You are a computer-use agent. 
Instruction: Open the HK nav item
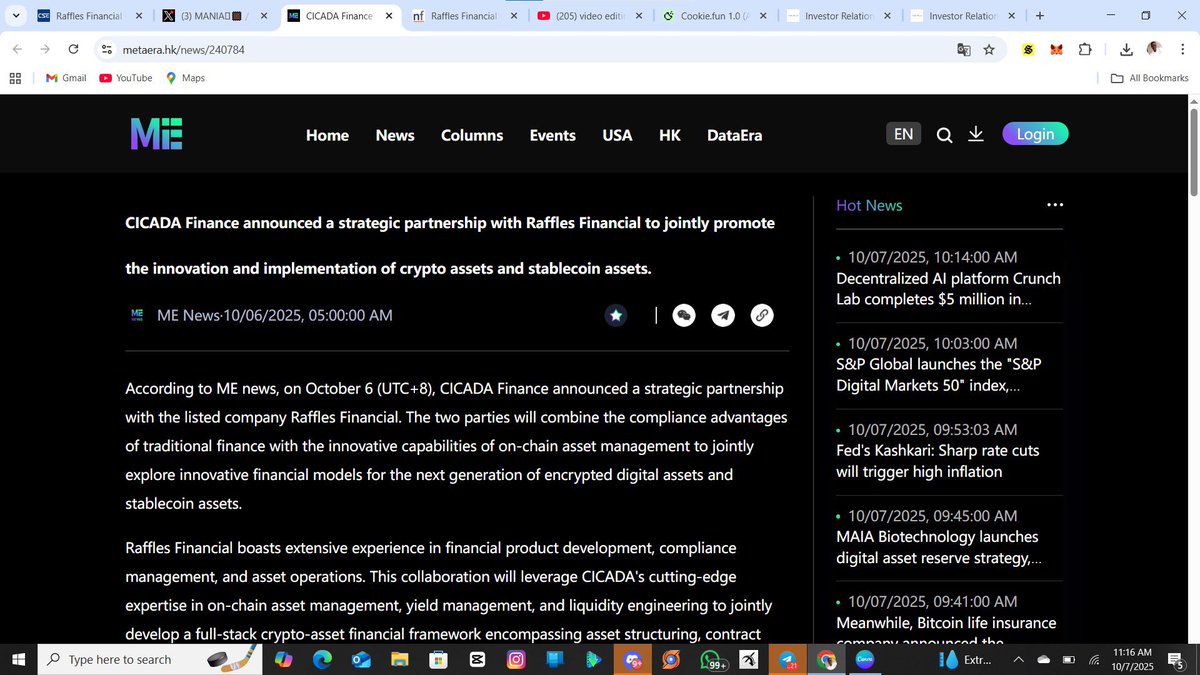(670, 135)
